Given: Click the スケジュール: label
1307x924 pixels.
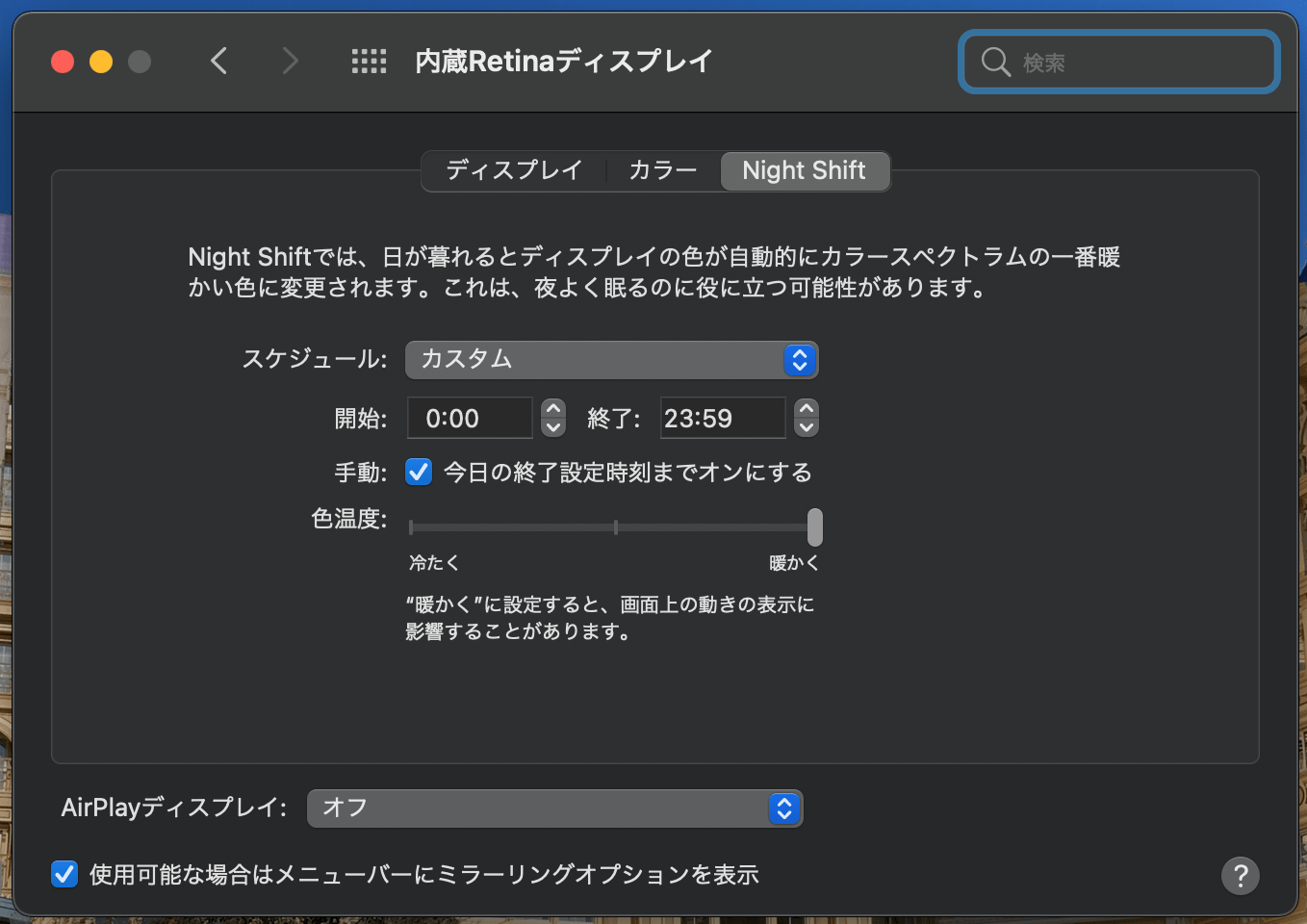Looking at the screenshot, I should click(x=315, y=359).
